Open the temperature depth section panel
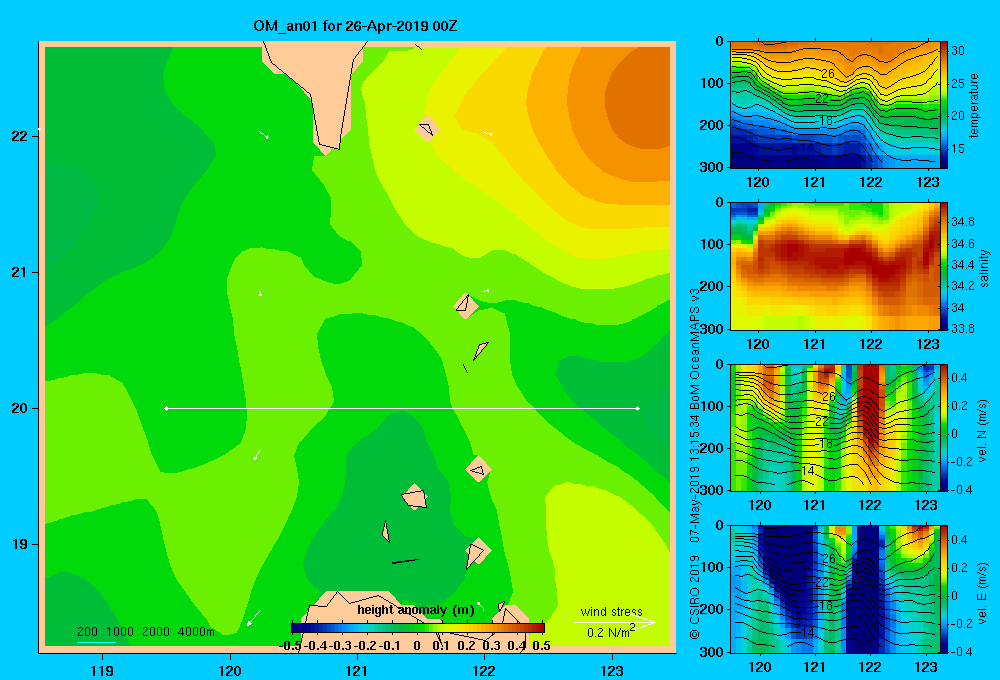This screenshot has width=1000, height=680. pos(834,105)
